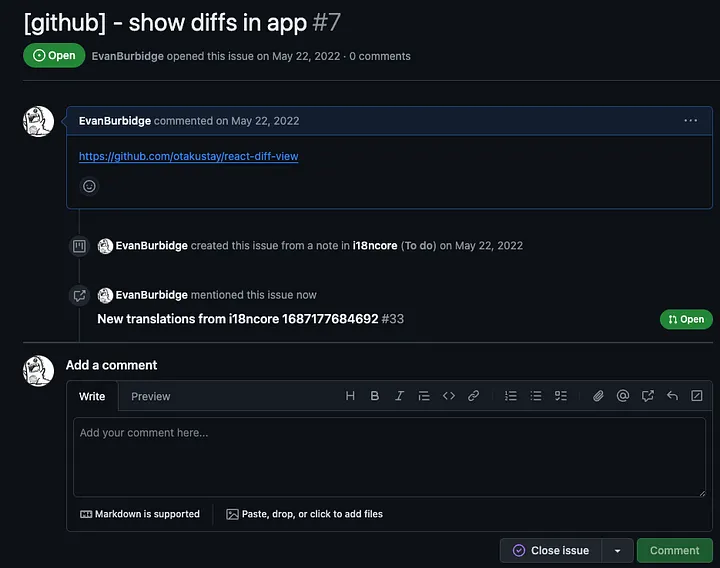Click the issue Open state badge under title
This screenshot has height=568, width=720.
coord(54,56)
